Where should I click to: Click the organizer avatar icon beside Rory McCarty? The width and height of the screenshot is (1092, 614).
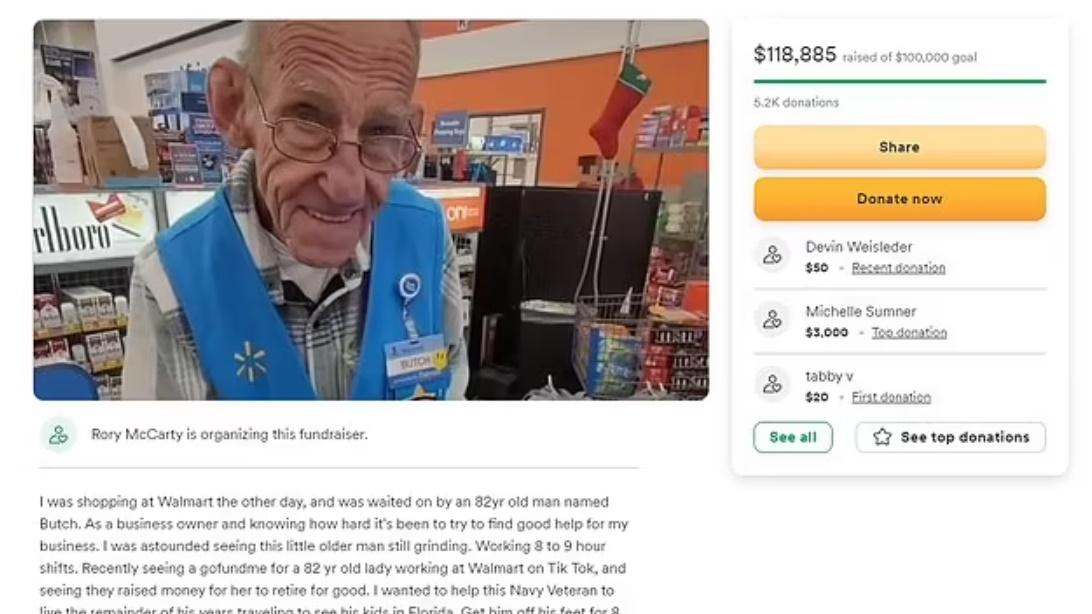tap(58, 435)
